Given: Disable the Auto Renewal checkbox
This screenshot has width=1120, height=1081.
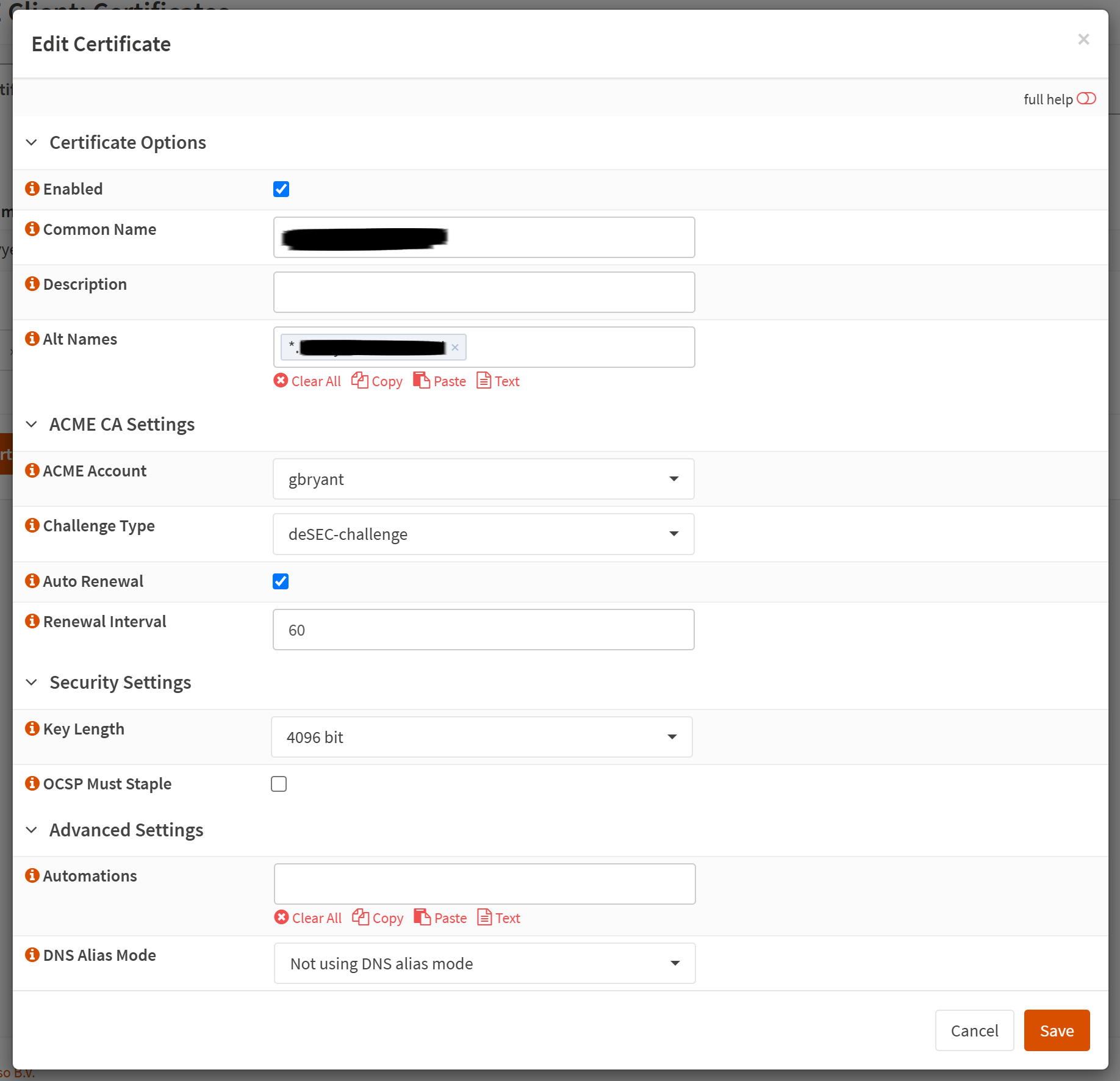Looking at the screenshot, I should point(281,581).
